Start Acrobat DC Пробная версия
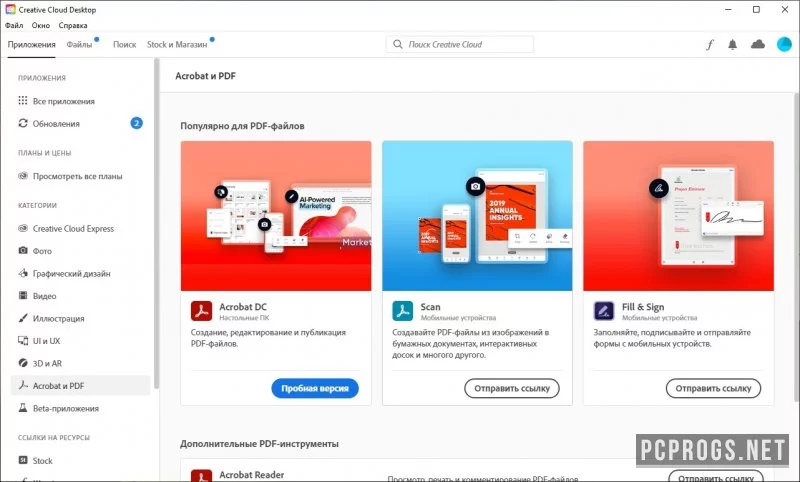This screenshot has width=800, height=482. click(x=315, y=388)
